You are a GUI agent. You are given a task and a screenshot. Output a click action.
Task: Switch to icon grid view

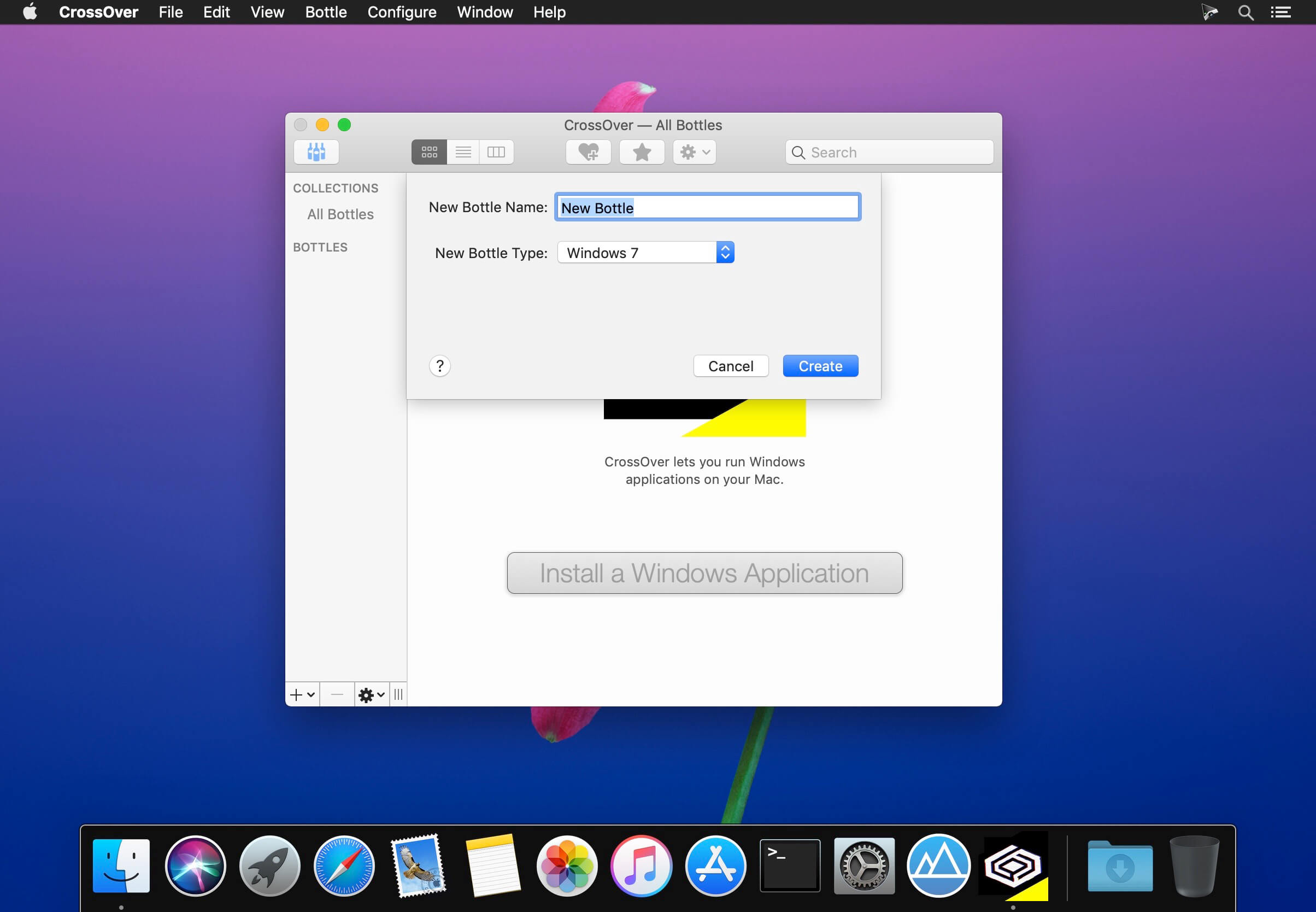click(429, 152)
